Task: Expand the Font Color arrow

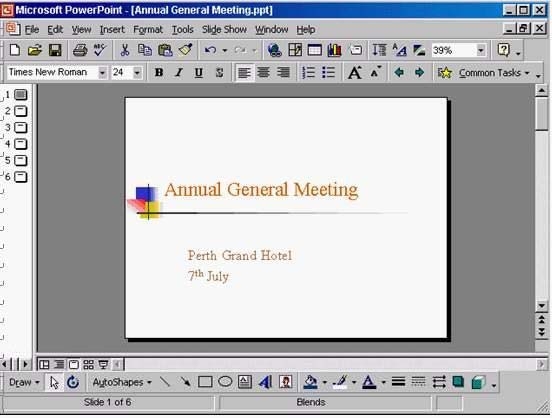Action: tap(383, 382)
